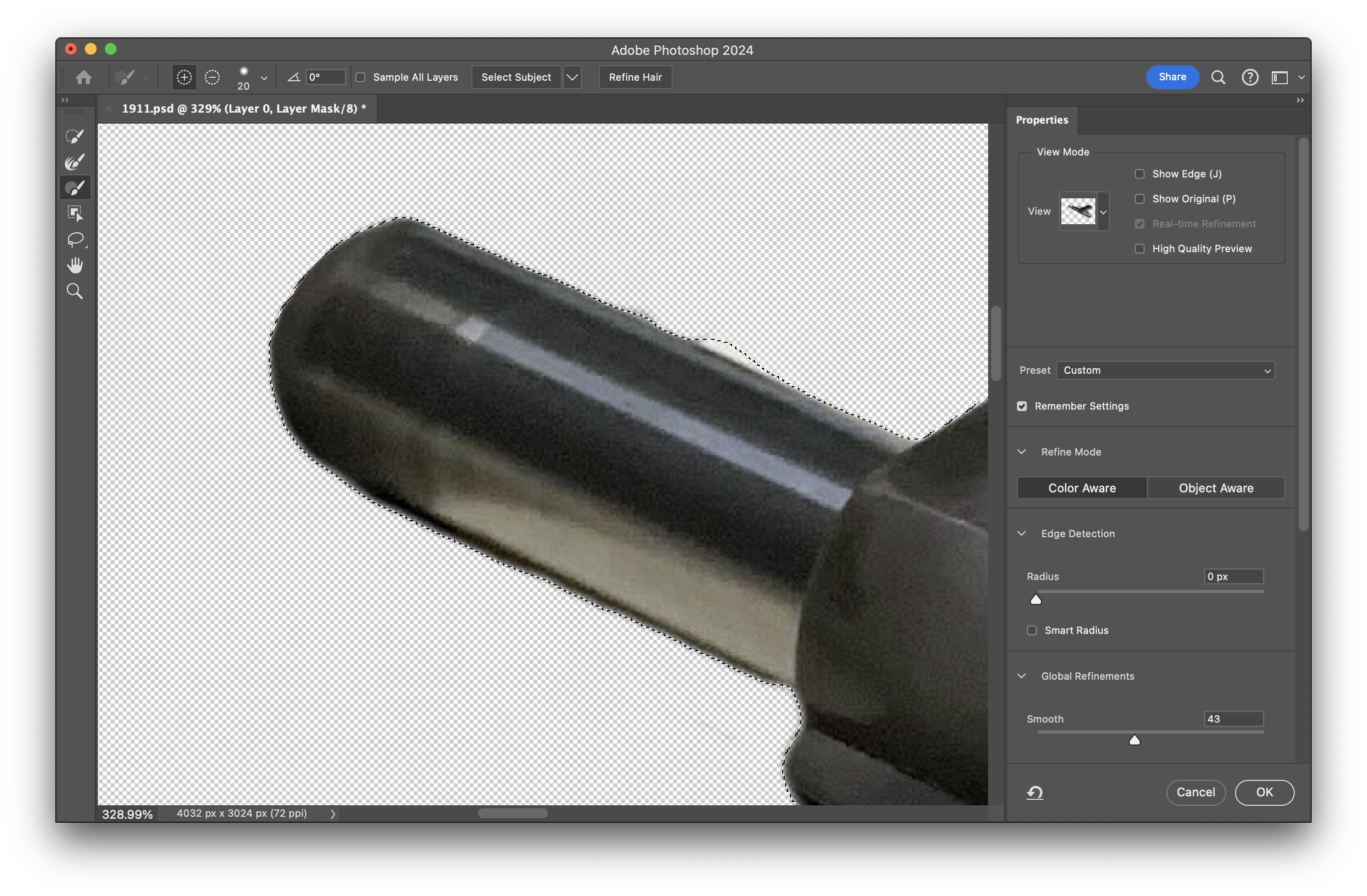Click OK to confirm the selection
The width and height of the screenshot is (1367, 896).
pyautogui.click(x=1264, y=793)
